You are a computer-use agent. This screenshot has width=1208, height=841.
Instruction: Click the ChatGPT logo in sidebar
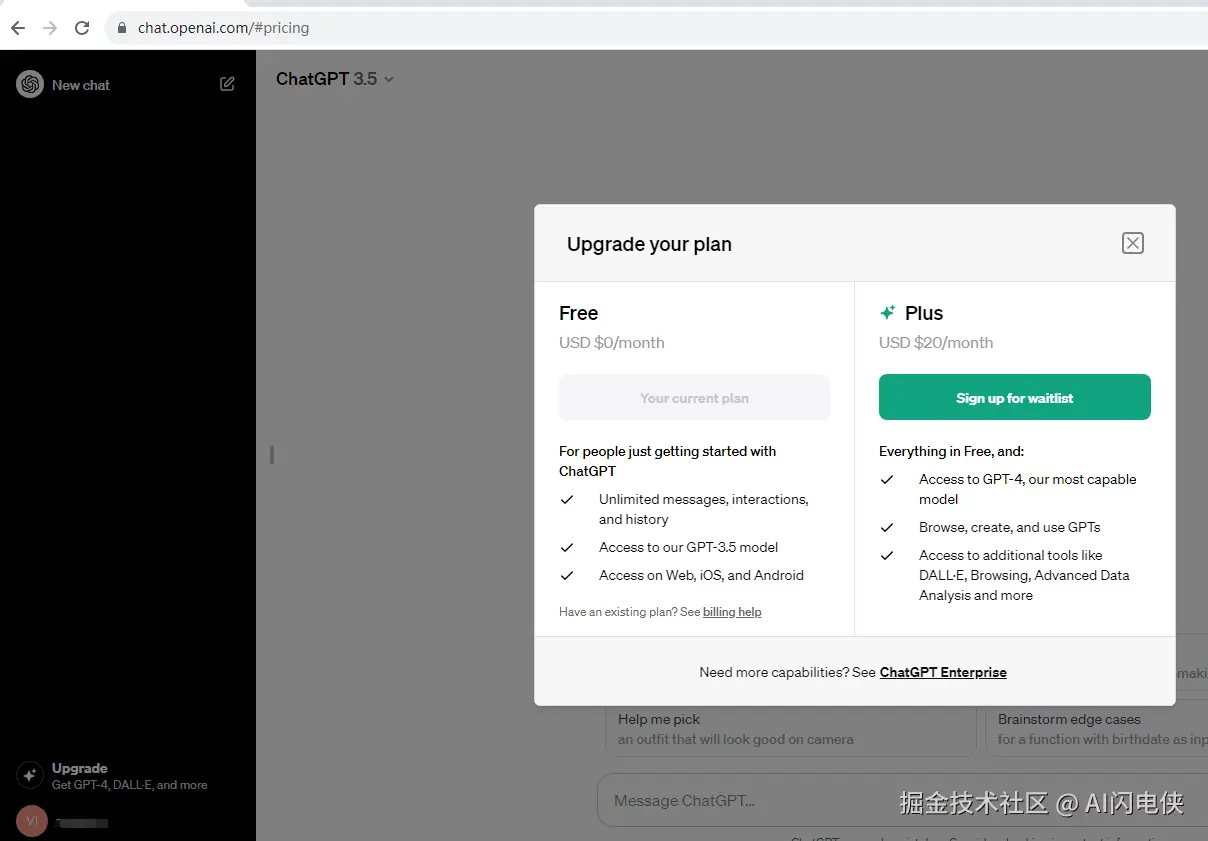click(x=30, y=84)
